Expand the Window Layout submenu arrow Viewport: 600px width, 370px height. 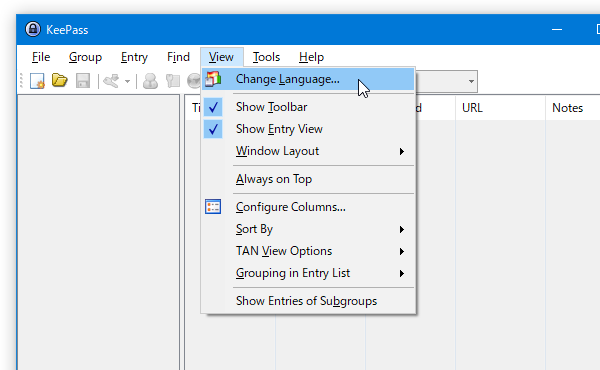[401, 152]
